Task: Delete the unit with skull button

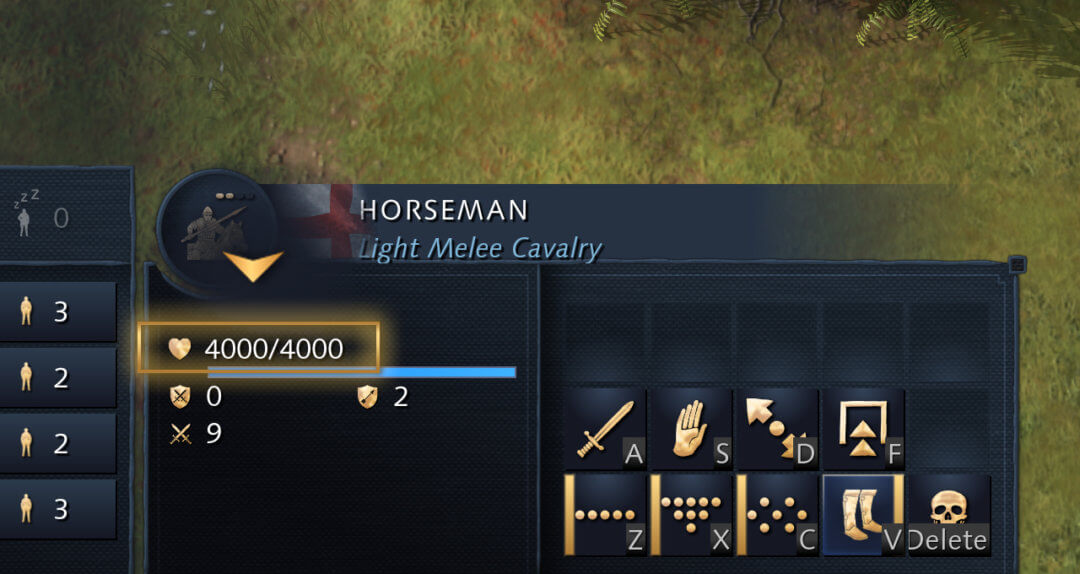Action: pyautogui.click(x=949, y=515)
